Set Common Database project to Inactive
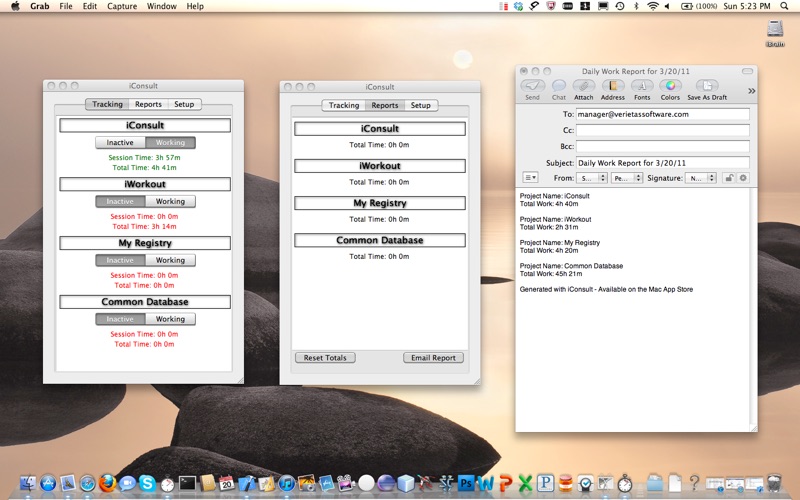This screenshot has height=500, width=800. click(120, 319)
